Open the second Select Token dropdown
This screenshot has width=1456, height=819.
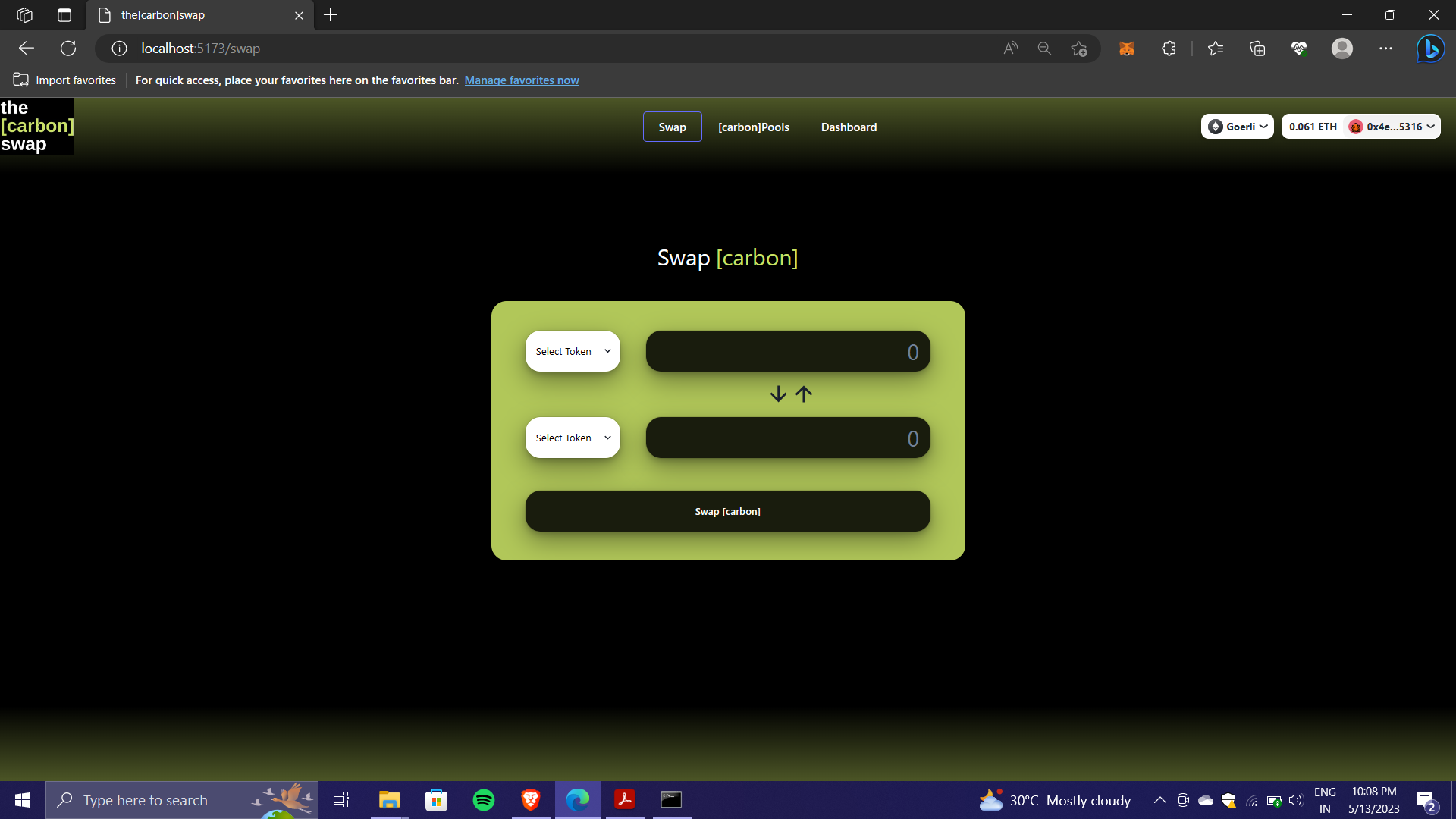(572, 438)
